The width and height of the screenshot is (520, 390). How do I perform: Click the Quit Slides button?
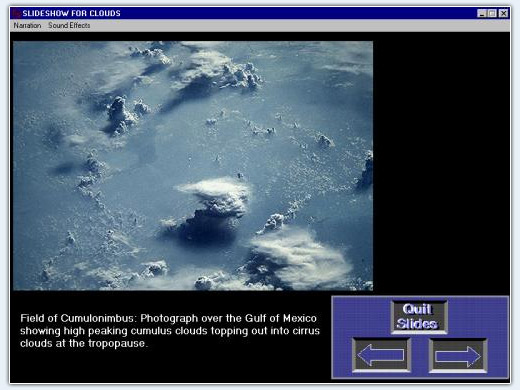point(419,316)
